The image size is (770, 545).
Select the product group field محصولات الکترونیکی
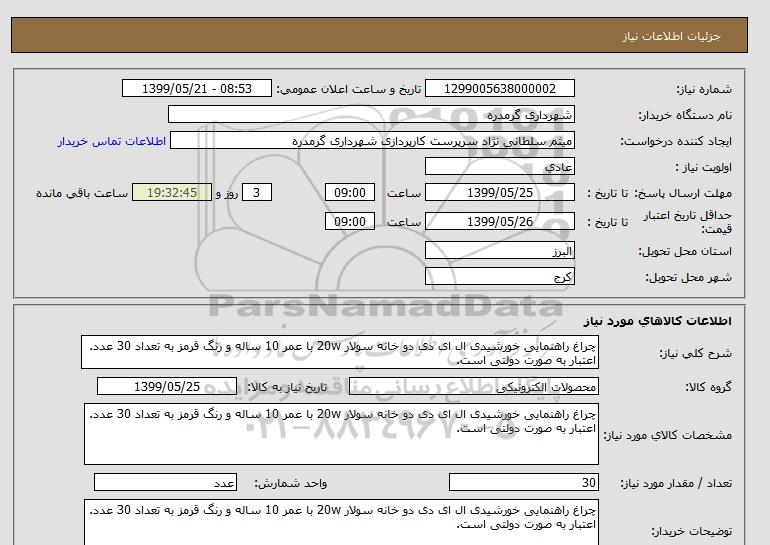473,386
